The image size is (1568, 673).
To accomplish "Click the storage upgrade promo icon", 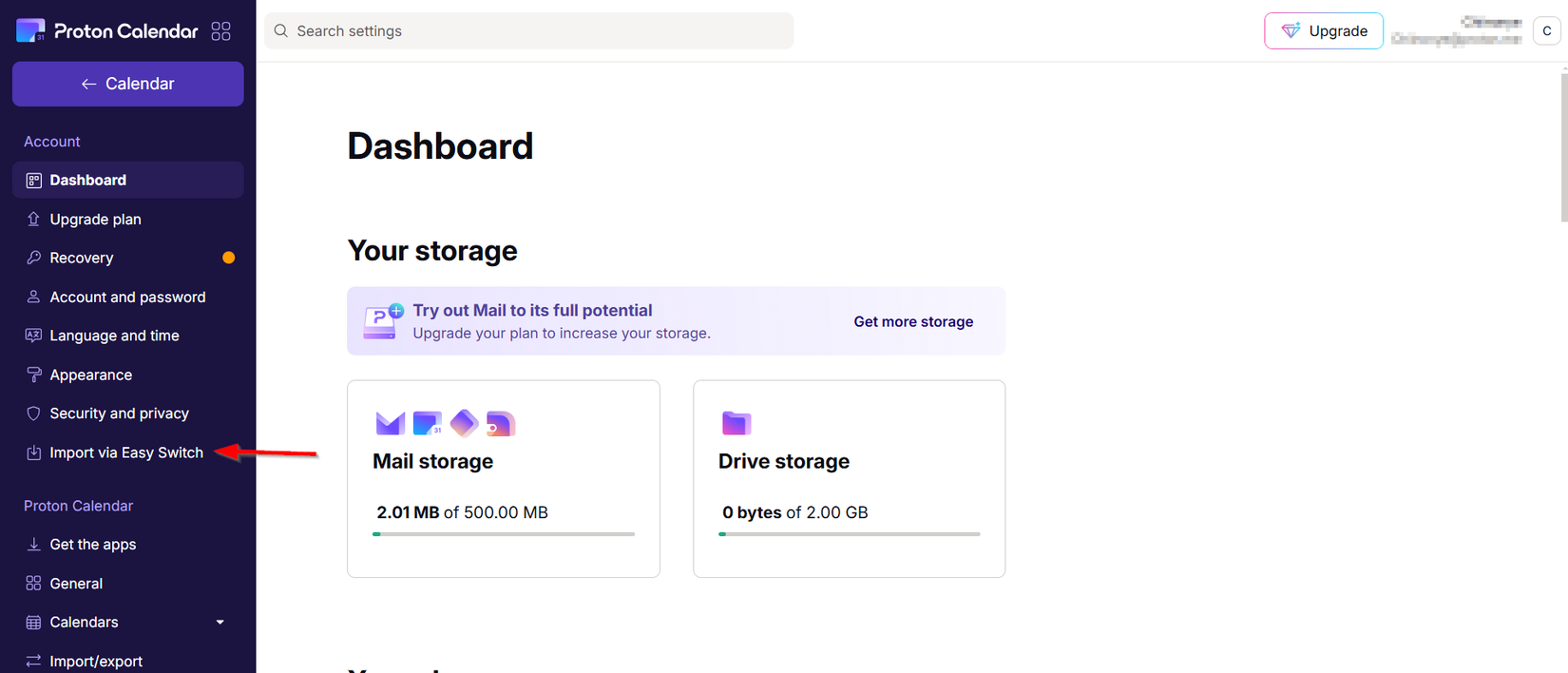I will point(384,321).
